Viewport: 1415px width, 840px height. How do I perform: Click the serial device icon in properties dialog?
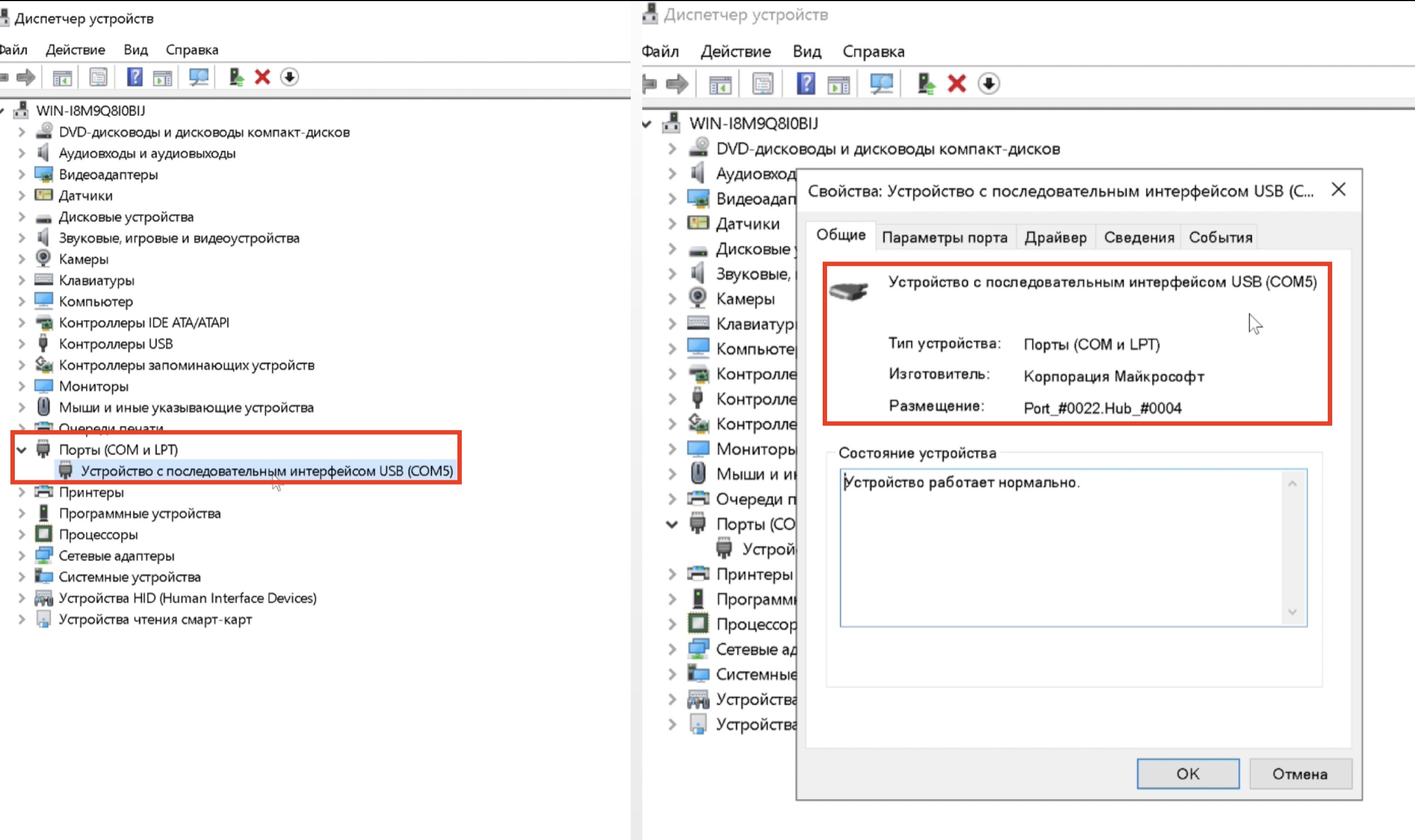[848, 290]
